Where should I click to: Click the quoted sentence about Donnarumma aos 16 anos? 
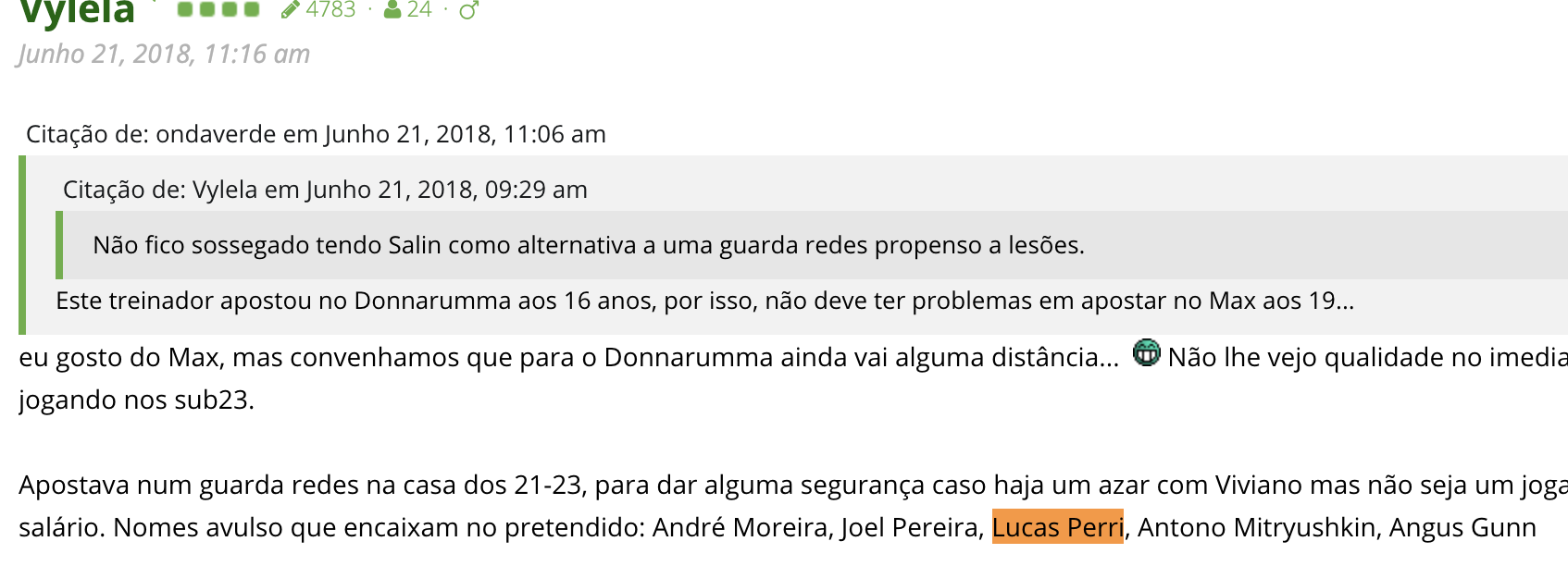[x=704, y=301]
